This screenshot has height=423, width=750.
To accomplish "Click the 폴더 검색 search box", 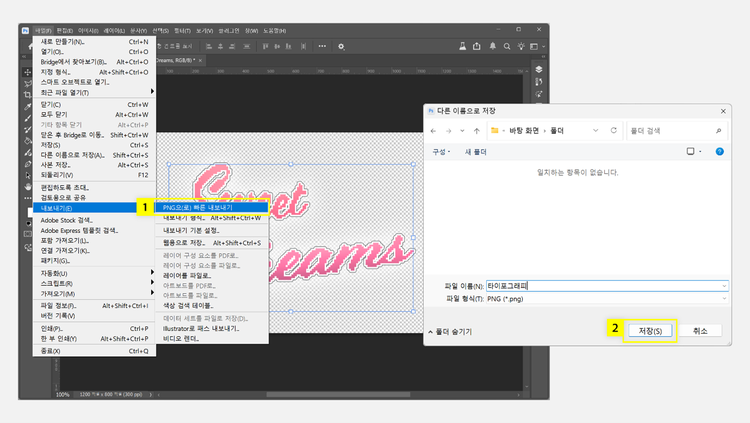I will [x=676, y=131].
